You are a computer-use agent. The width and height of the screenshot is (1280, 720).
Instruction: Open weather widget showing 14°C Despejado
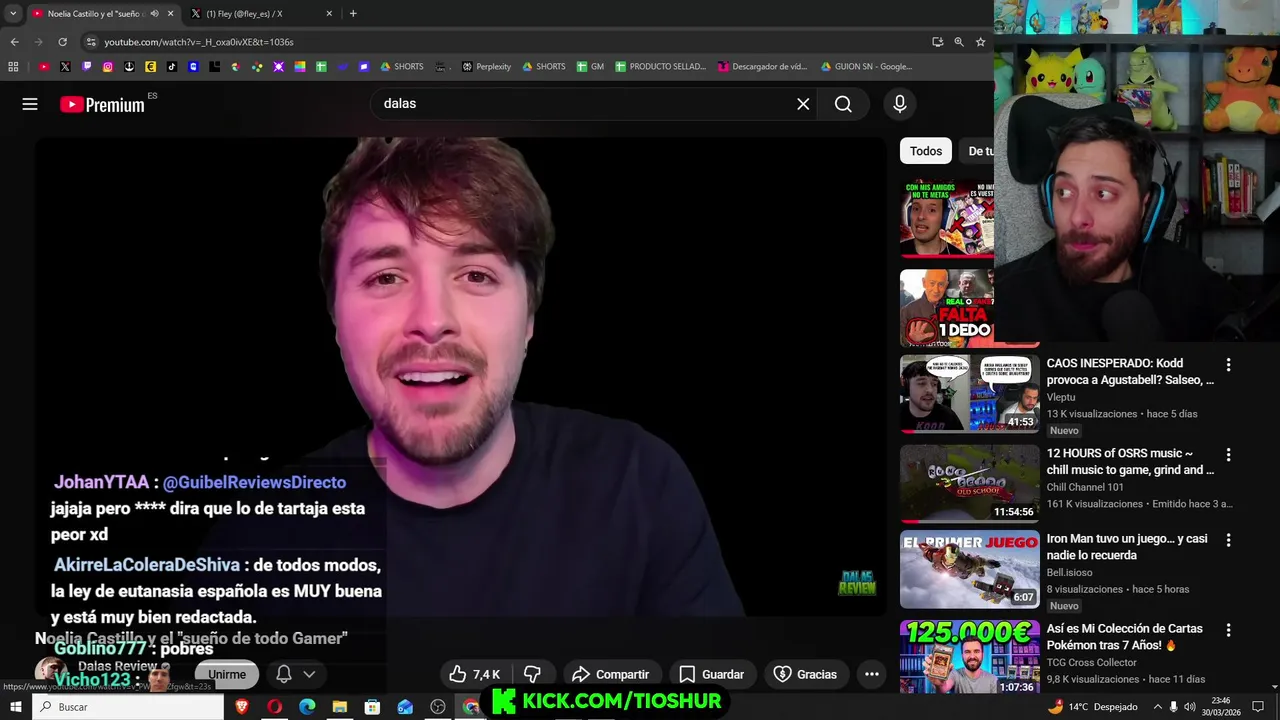pos(1093,707)
